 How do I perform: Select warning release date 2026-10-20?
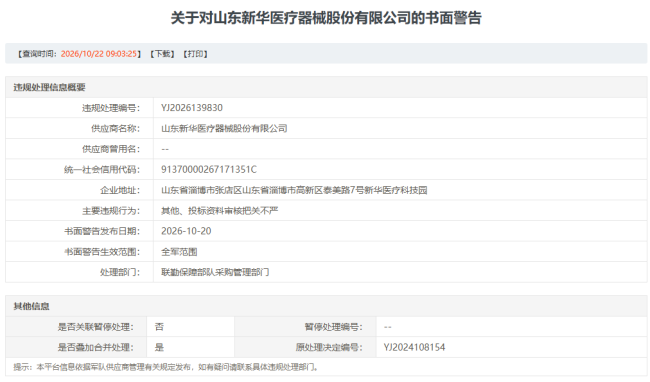(186, 231)
